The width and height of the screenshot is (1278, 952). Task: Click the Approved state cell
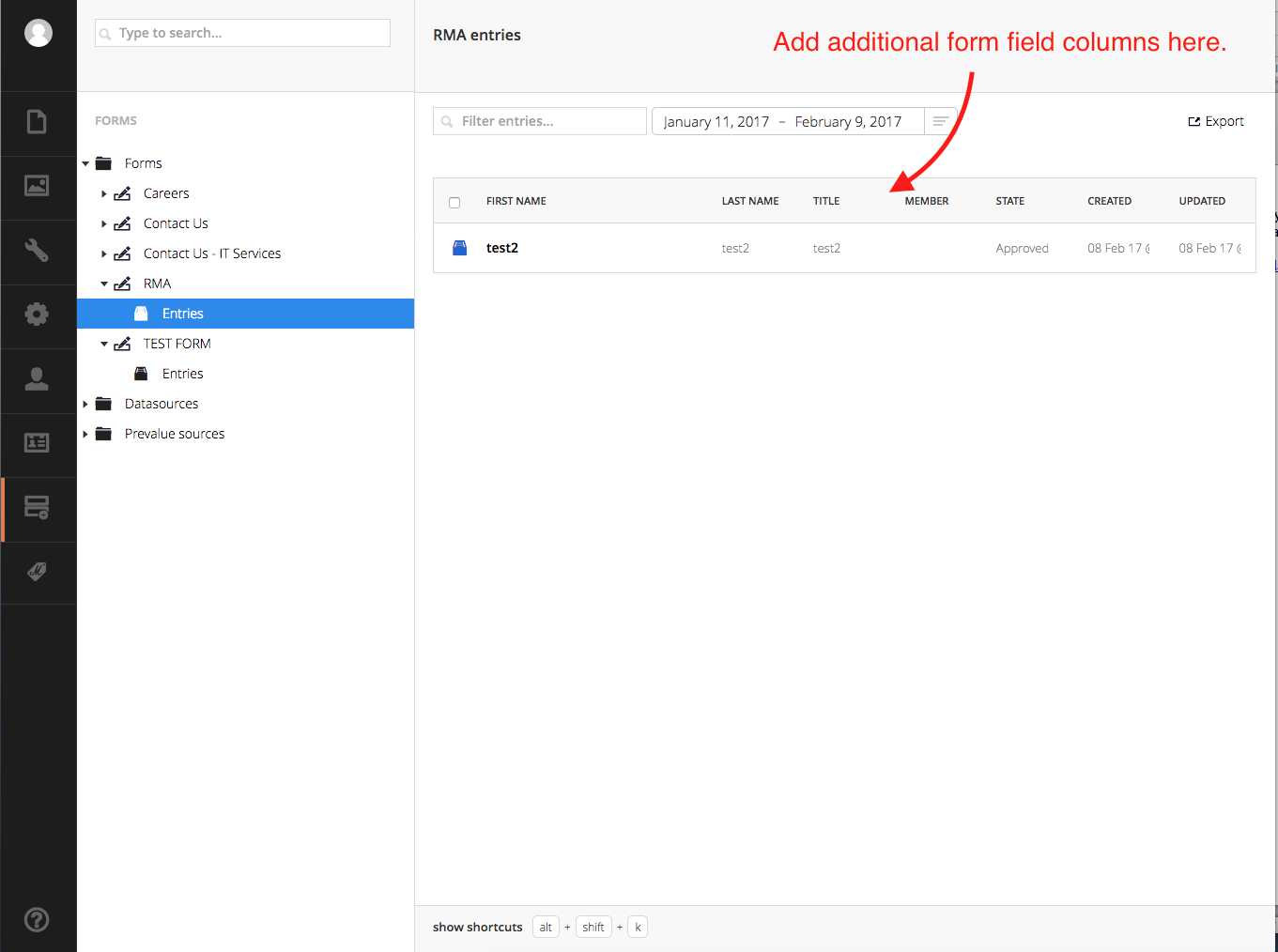[x=1022, y=248]
